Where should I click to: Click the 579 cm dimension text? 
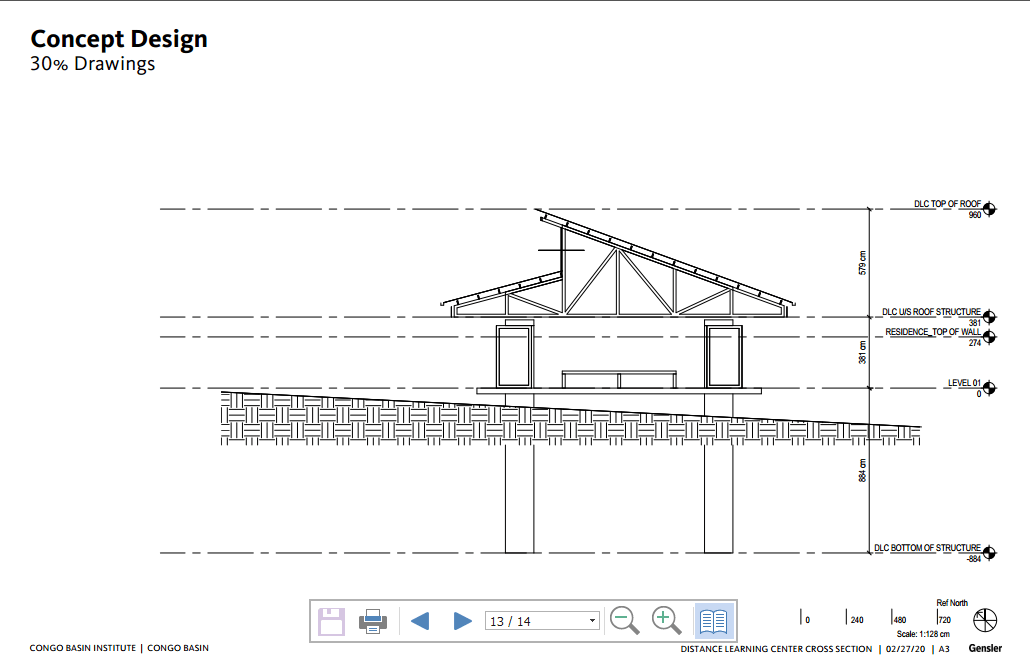[x=862, y=264]
